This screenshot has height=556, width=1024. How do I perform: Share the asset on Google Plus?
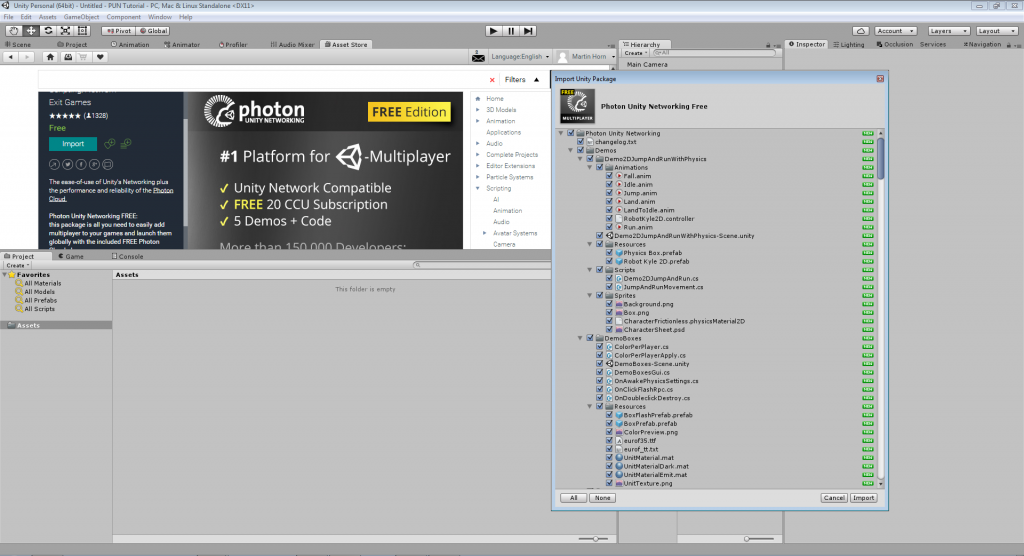tap(94, 165)
